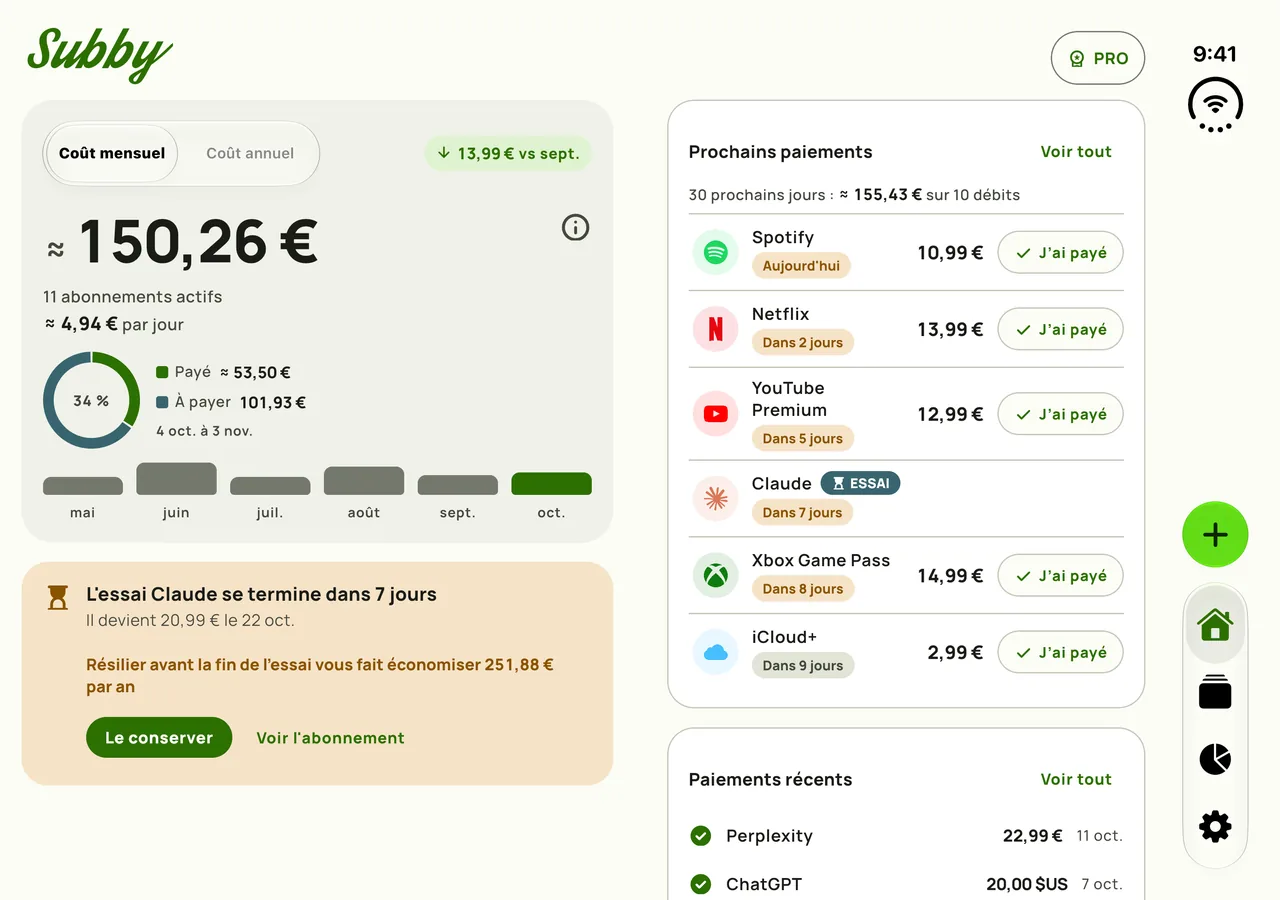Viewport: 1280px width, 900px height.
Task: Click the ESSAI trial badge
Action: pyautogui.click(x=860, y=484)
